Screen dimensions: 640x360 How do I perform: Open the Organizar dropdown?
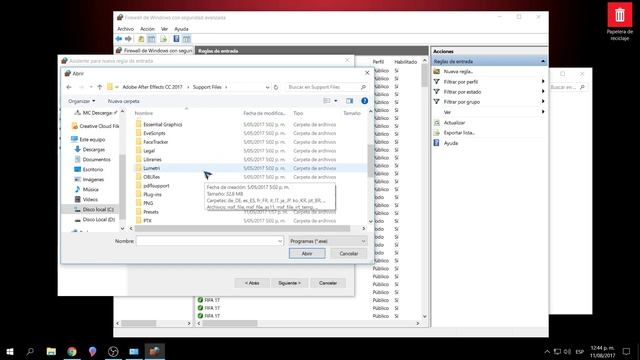(x=82, y=101)
